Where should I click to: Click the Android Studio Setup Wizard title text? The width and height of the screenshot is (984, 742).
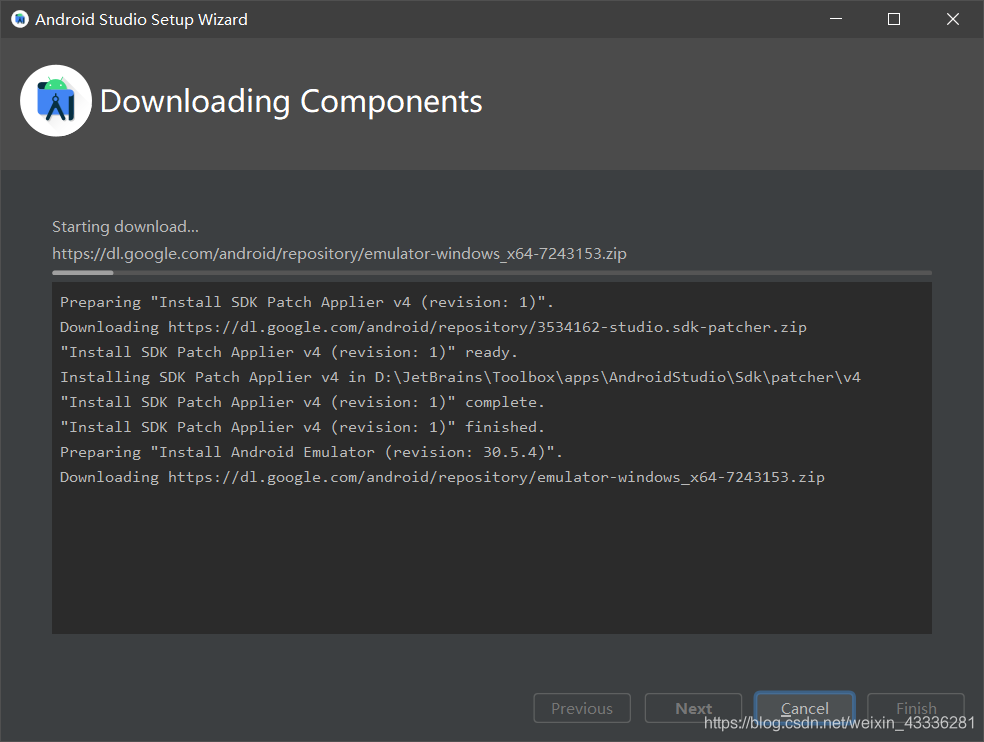[140, 18]
